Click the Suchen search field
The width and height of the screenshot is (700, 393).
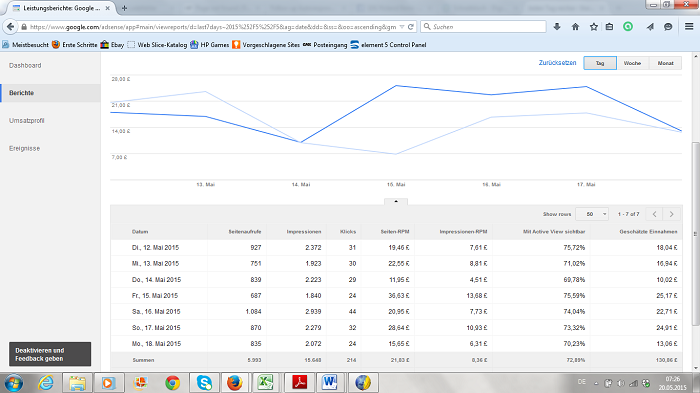483,27
